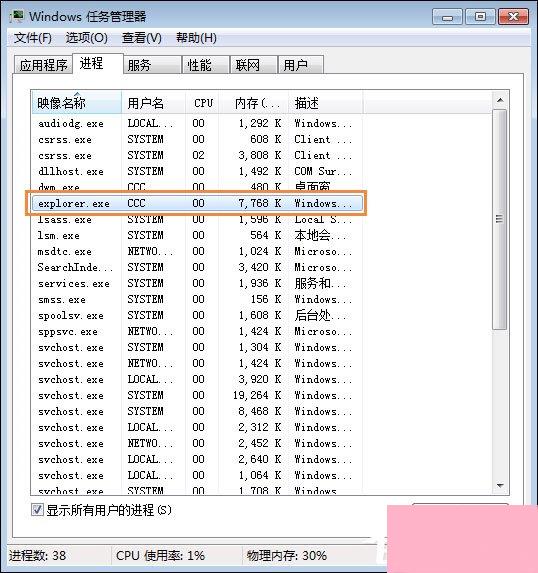Click 进程数: 38 in status bar
The width and height of the screenshot is (538, 573).
click(x=38, y=556)
